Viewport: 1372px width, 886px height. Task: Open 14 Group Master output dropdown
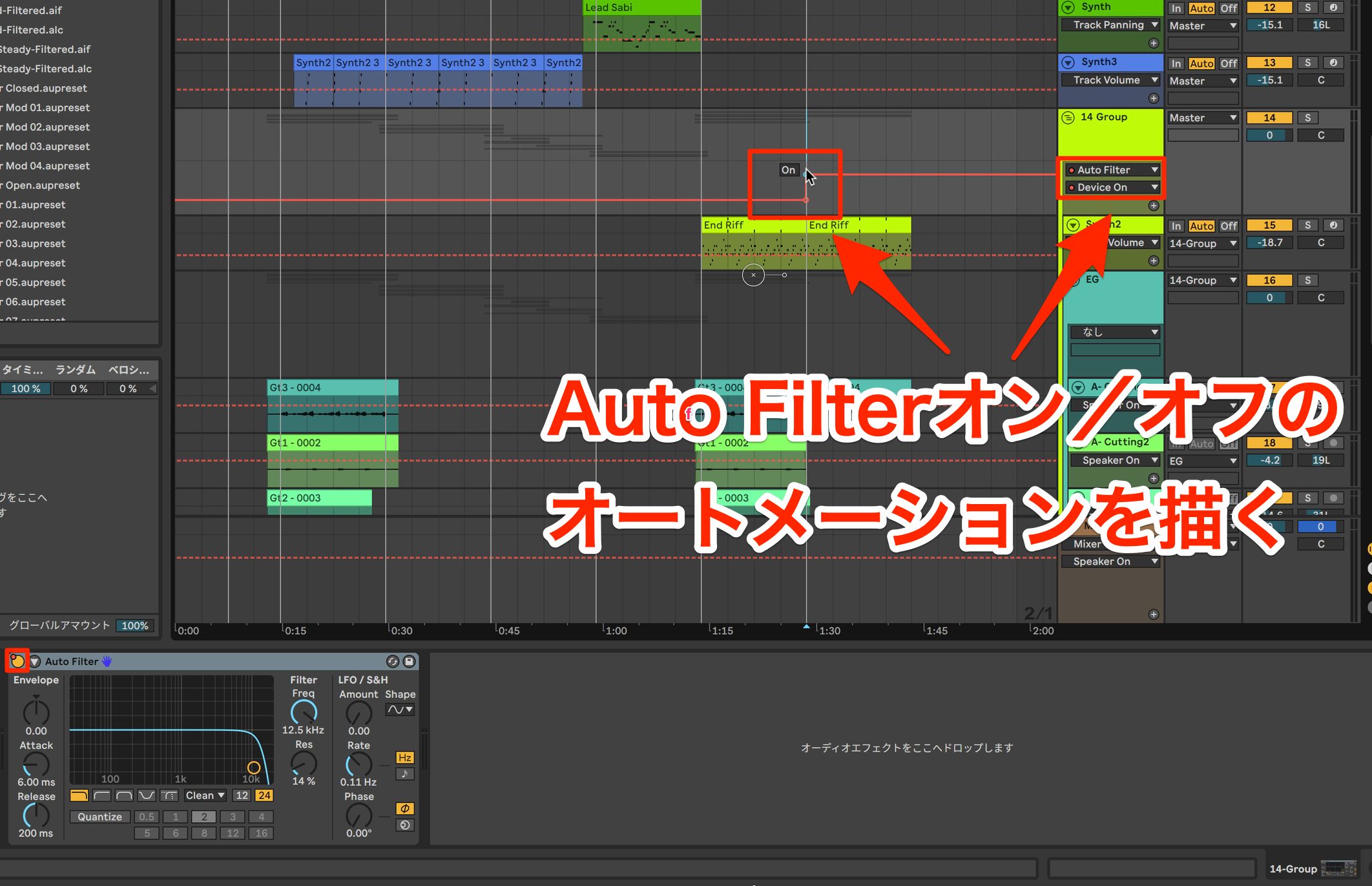pyautogui.click(x=1203, y=118)
